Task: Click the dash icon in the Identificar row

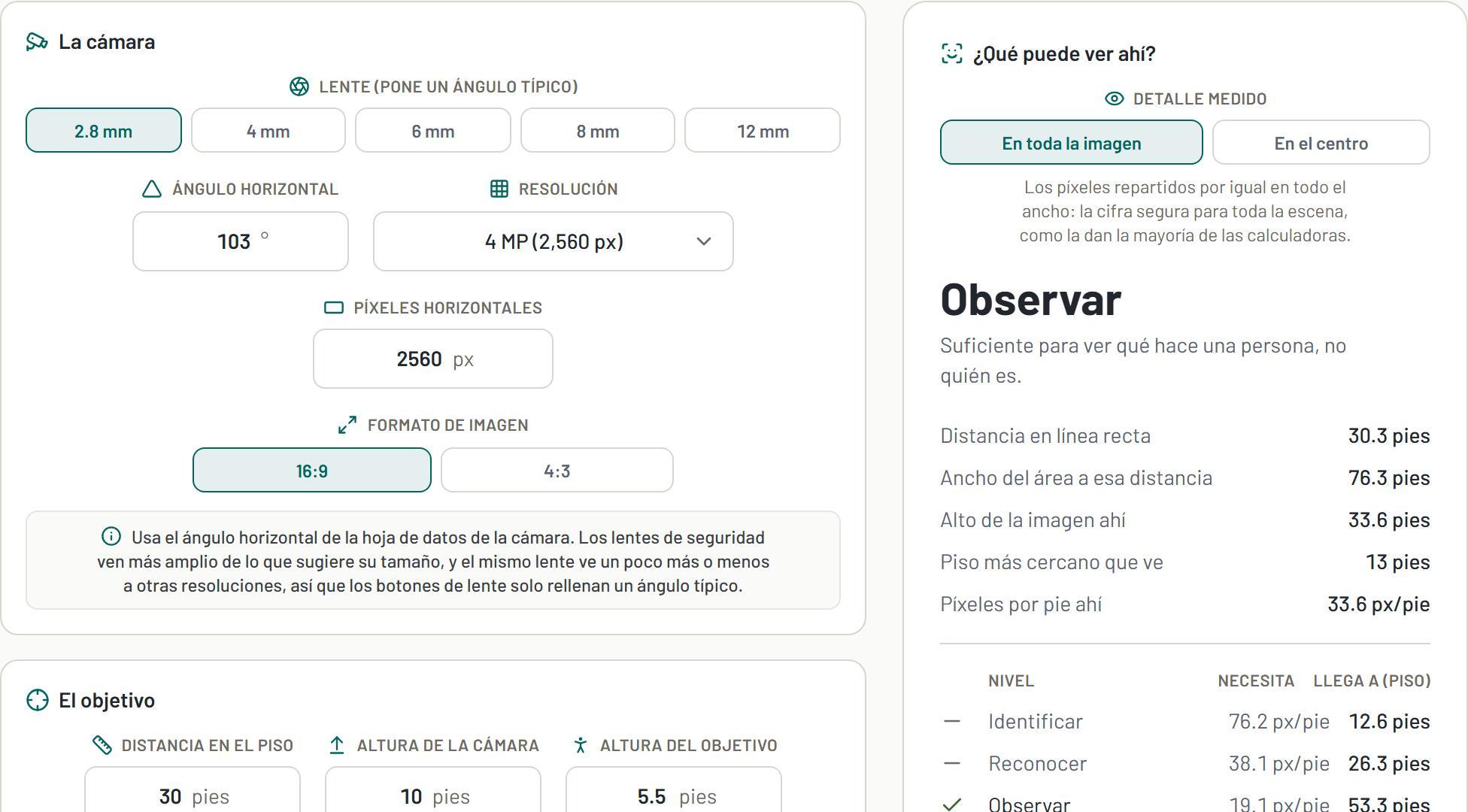Action: tap(952, 721)
